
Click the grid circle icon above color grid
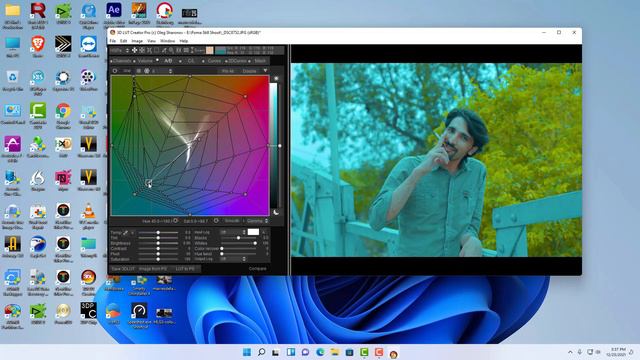coord(147,71)
